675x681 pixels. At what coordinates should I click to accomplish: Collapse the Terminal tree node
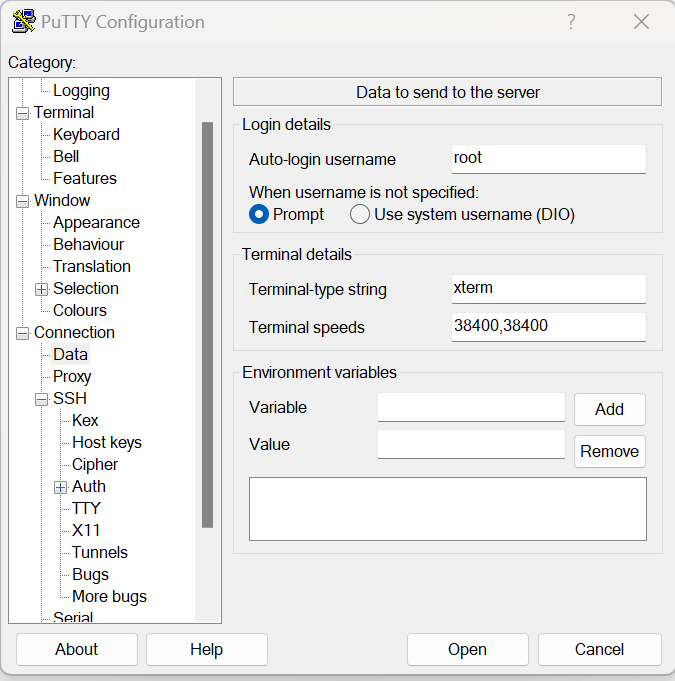point(23,113)
